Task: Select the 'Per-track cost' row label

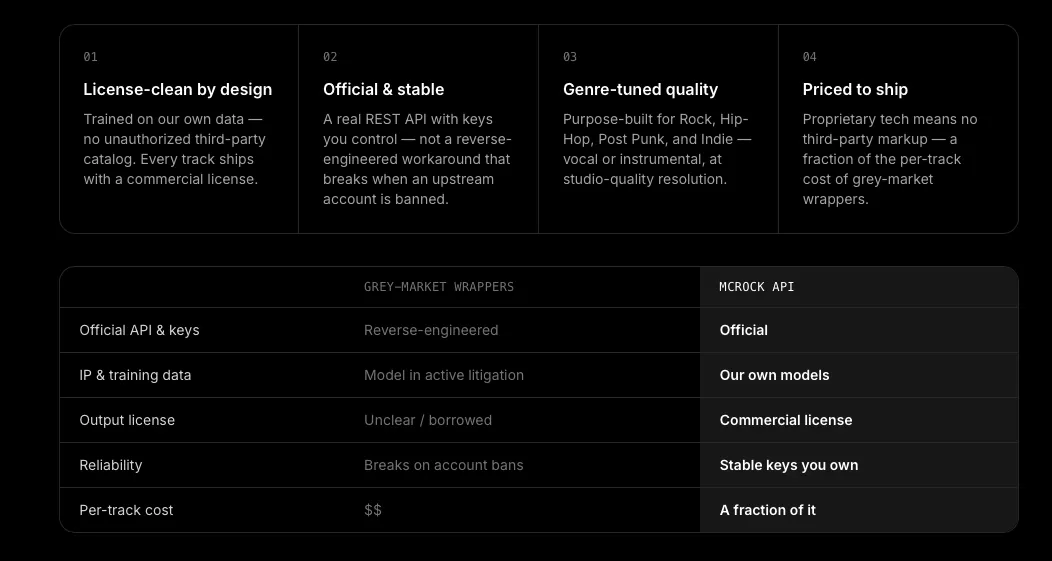Action: coord(126,510)
